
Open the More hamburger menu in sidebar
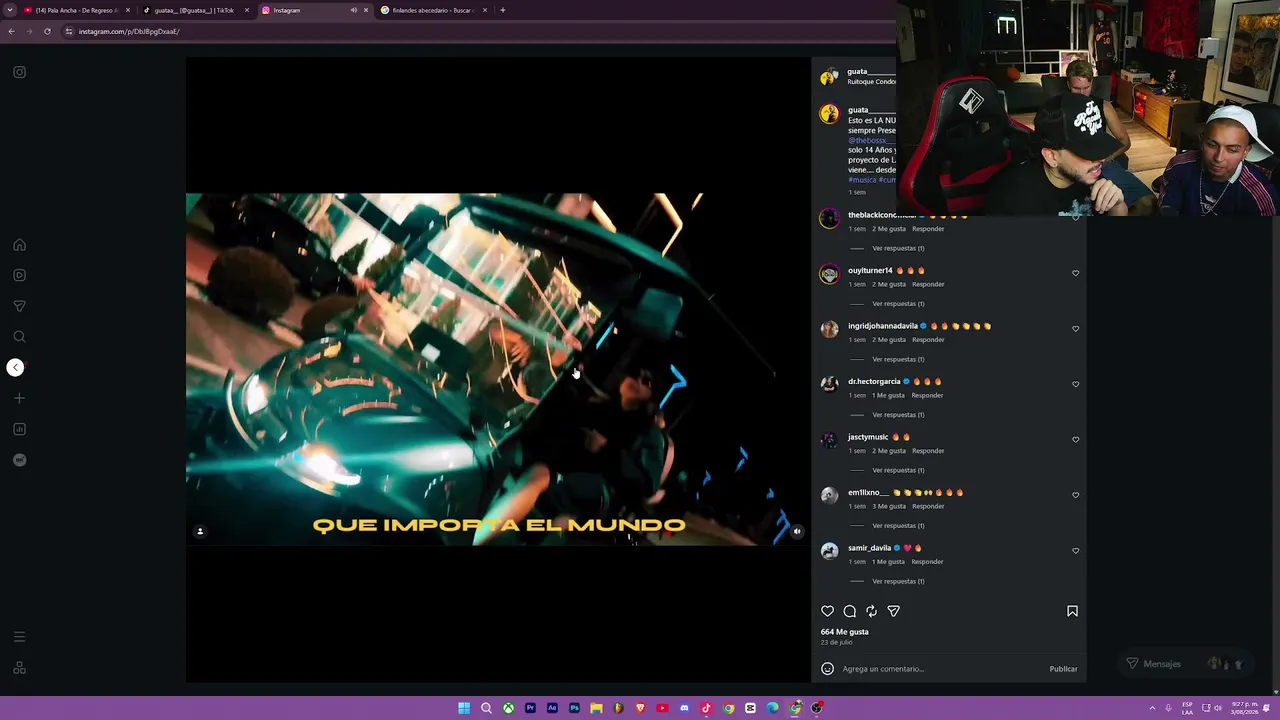(19, 637)
